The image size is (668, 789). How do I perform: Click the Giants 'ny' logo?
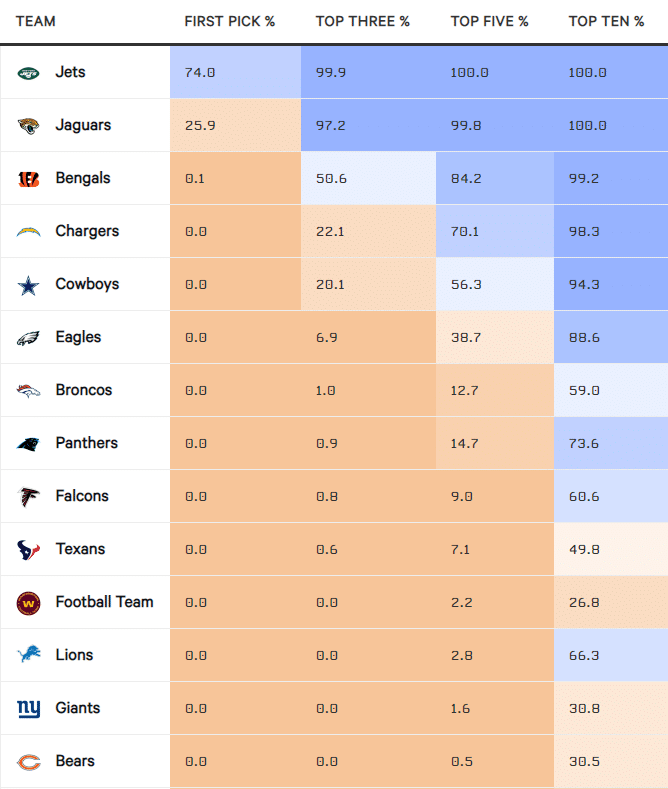click(28, 709)
